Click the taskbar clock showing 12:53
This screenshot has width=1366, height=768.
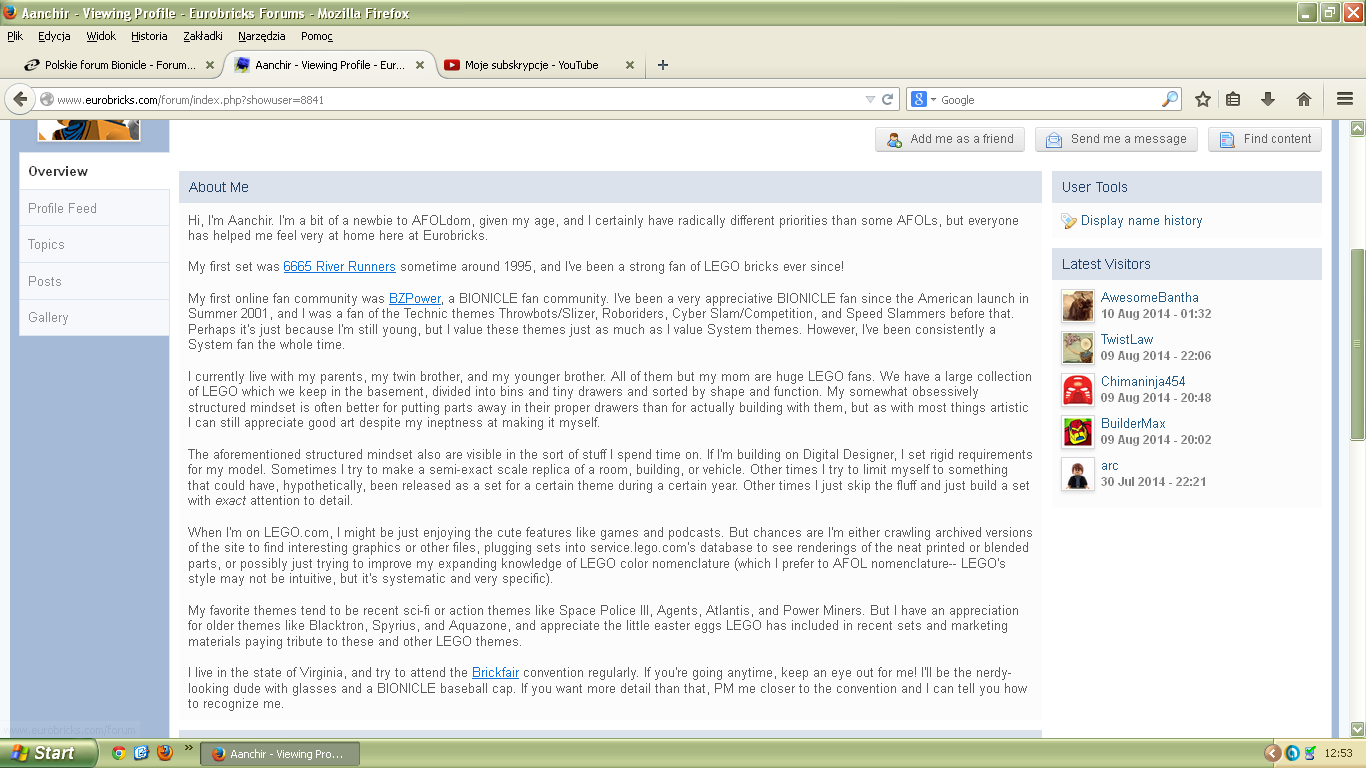point(1338,753)
